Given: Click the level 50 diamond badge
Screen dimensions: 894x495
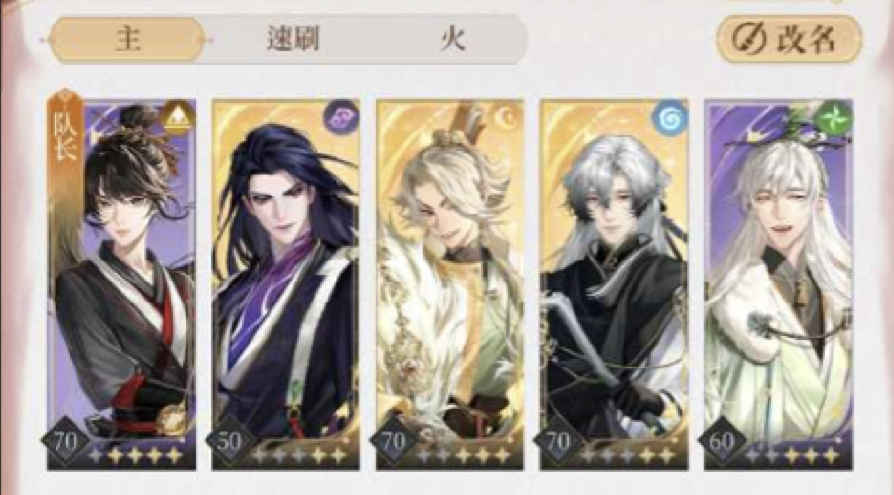Looking at the screenshot, I should (230, 442).
